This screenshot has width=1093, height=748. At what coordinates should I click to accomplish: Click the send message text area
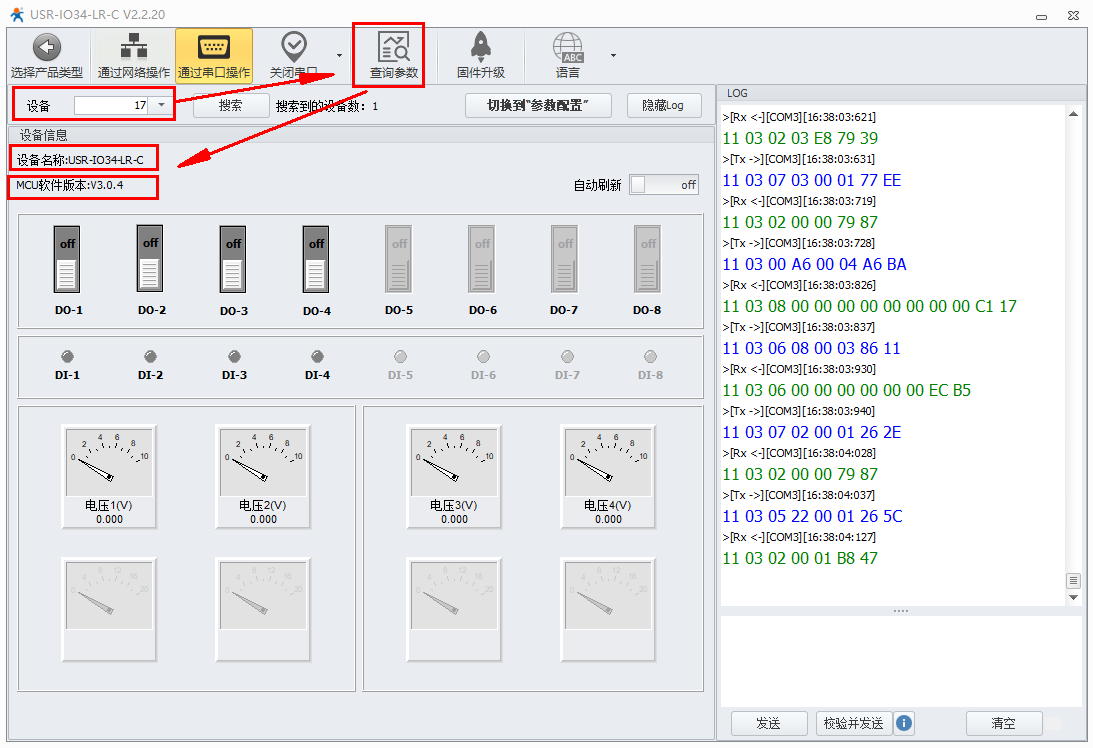tap(900, 660)
